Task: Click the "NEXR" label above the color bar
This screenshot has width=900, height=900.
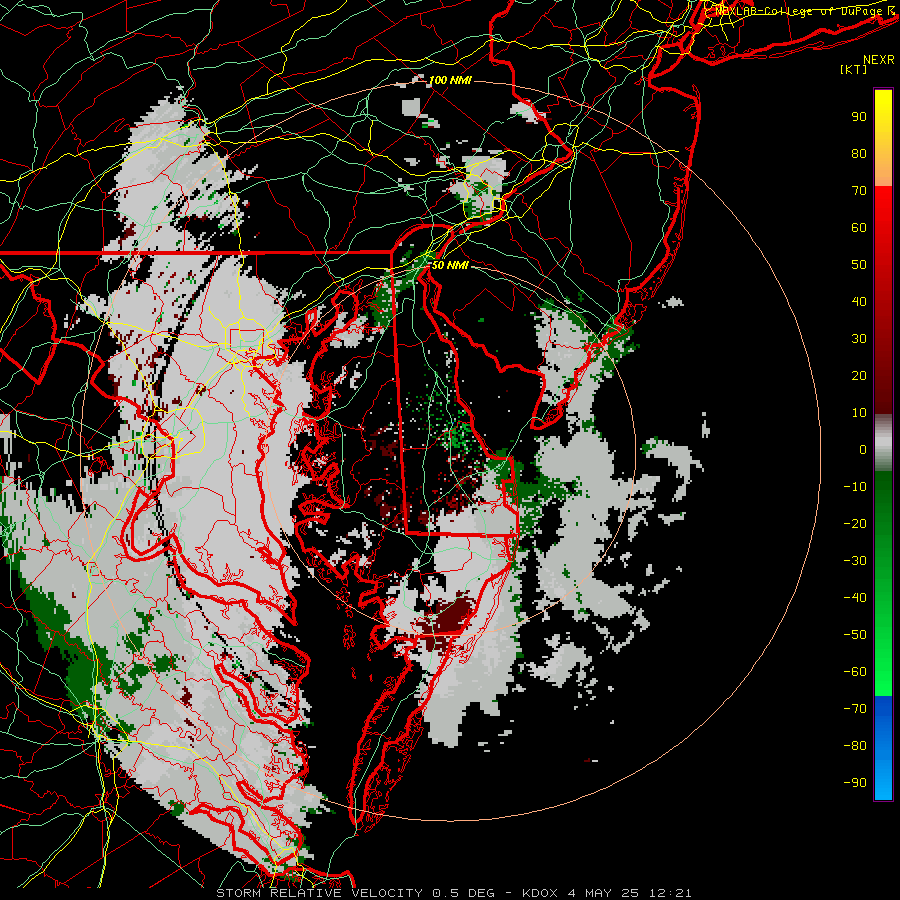Action: pyautogui.click(x=879, y=60)
